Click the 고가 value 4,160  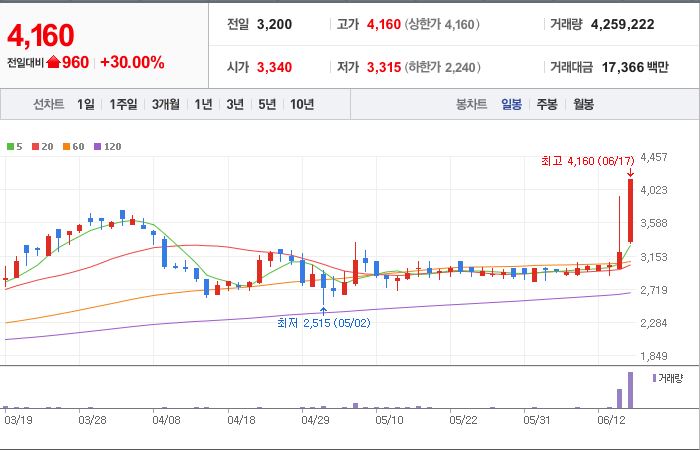pos(383,24)
